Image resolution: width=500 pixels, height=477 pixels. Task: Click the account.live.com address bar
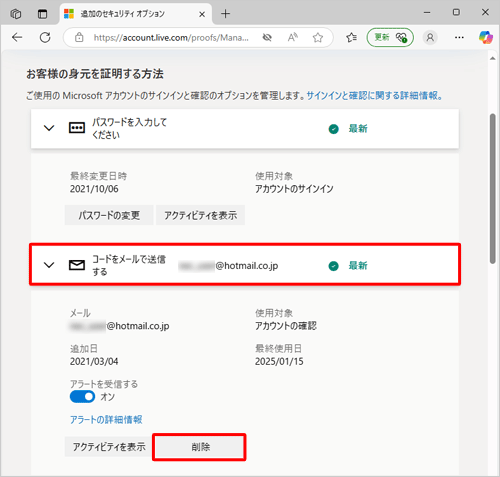tap(171, 38)
